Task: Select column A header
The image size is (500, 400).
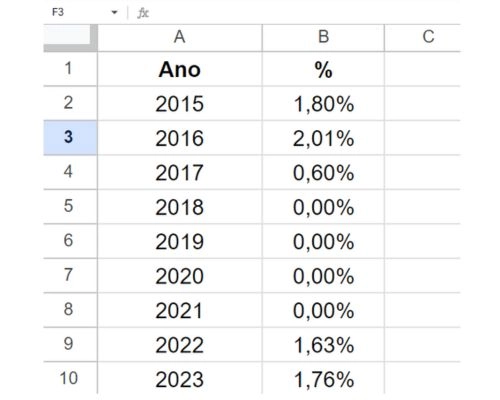Action: pyautogui.click(x=180, y=37)
